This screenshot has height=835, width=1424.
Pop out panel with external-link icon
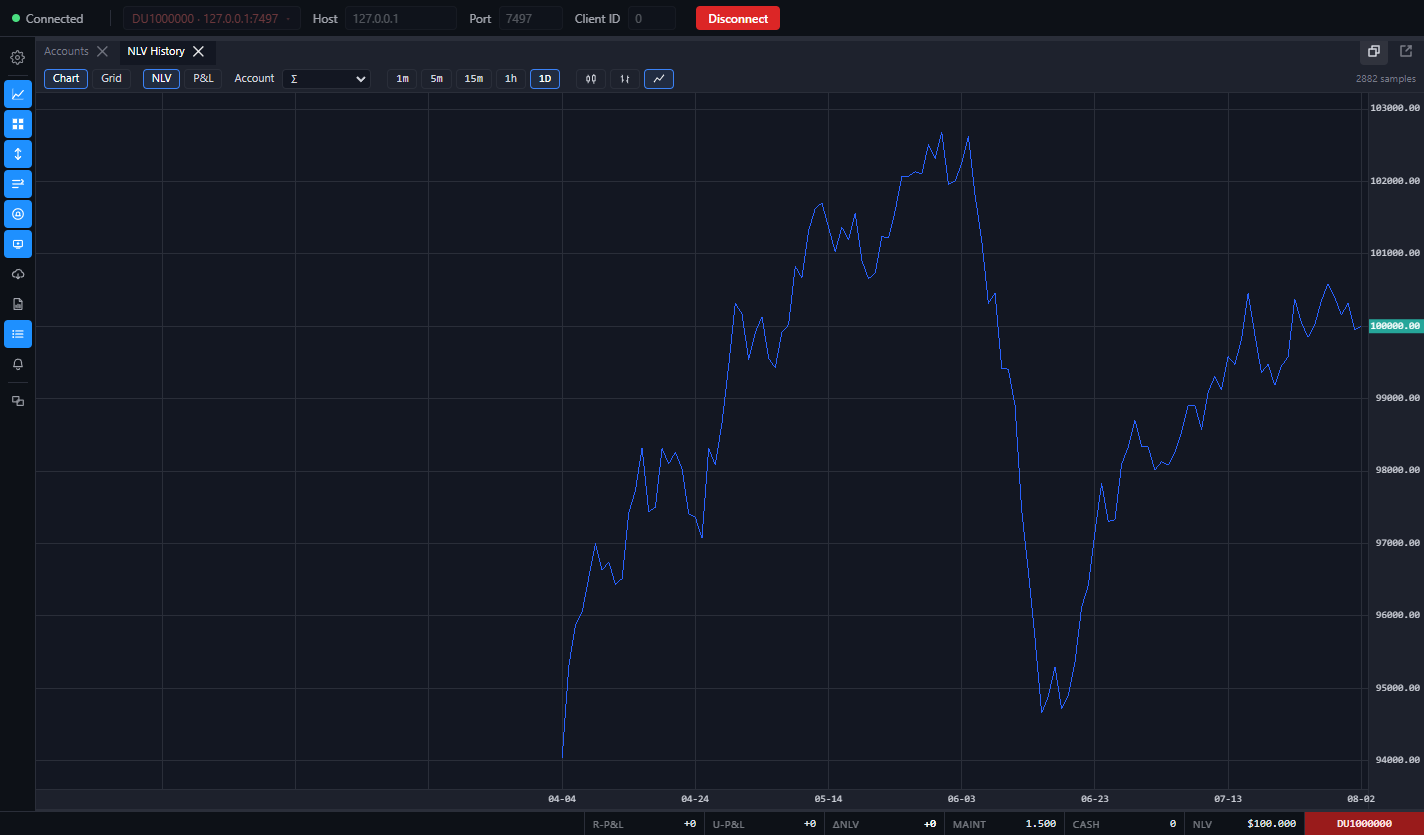click(1406, 51)
